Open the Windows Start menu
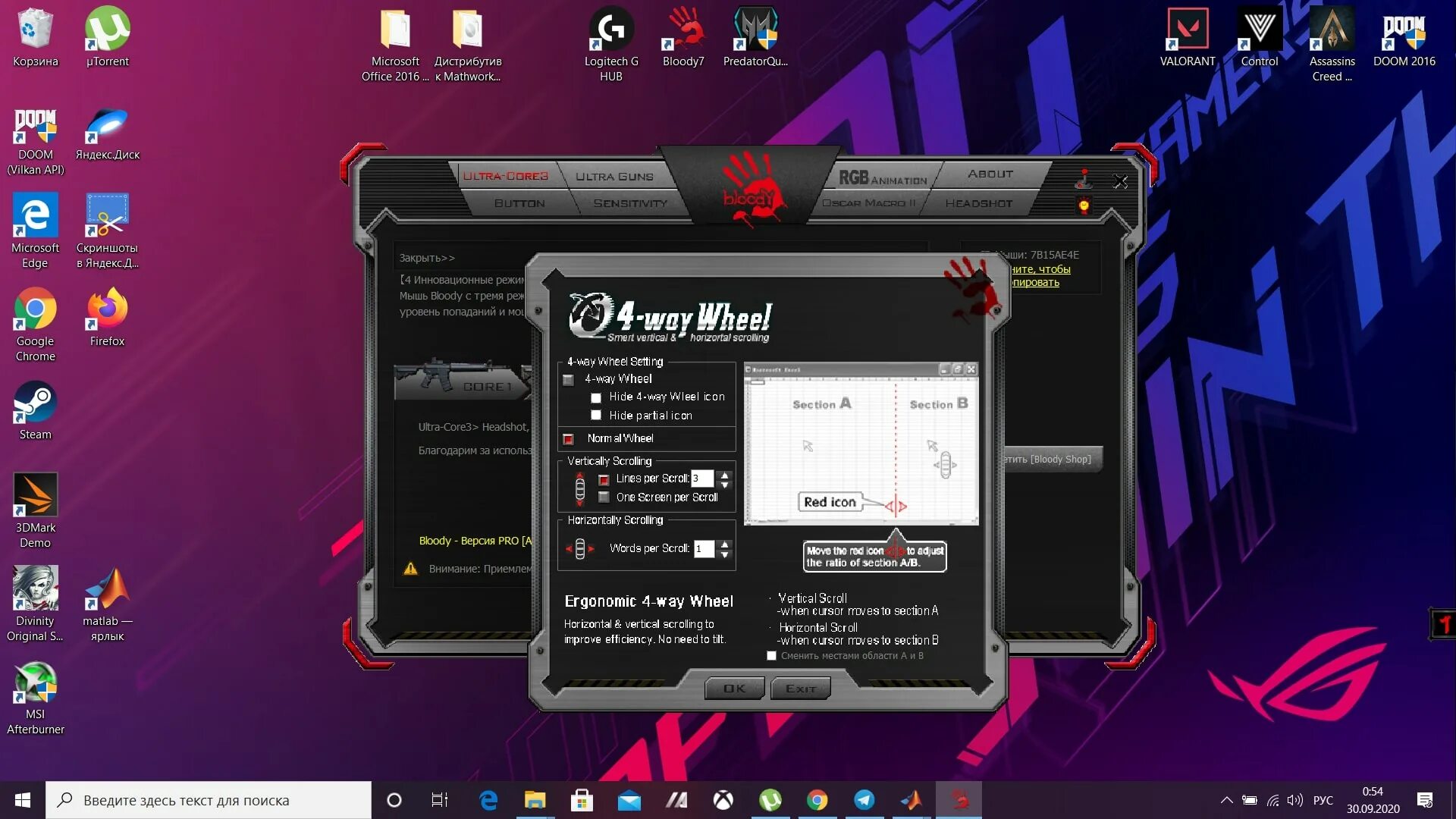Viewport: 1456px width, 819px height. click(x=23, y=800)
